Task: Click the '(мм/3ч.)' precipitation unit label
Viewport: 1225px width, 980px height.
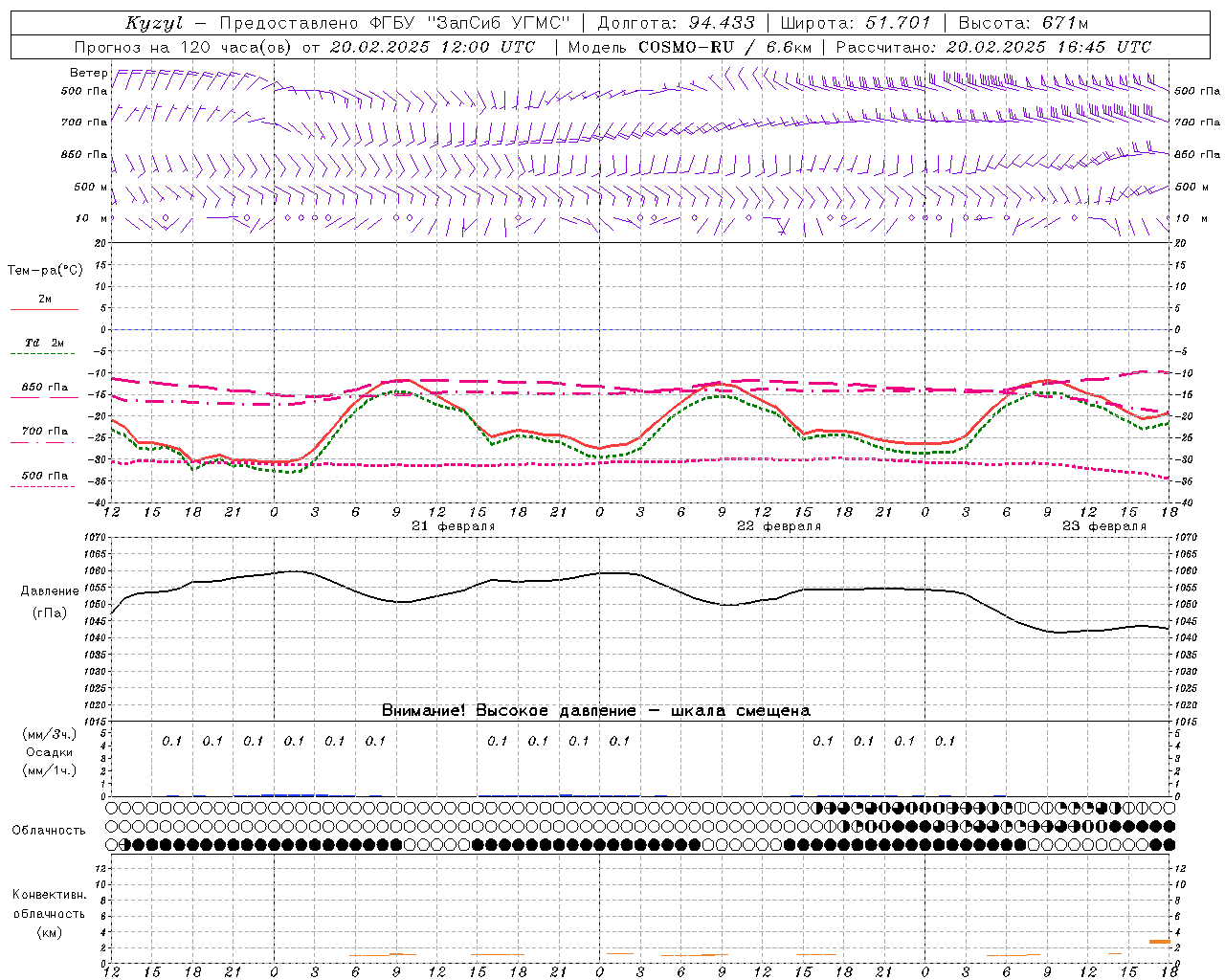Action: click(50, 734)
